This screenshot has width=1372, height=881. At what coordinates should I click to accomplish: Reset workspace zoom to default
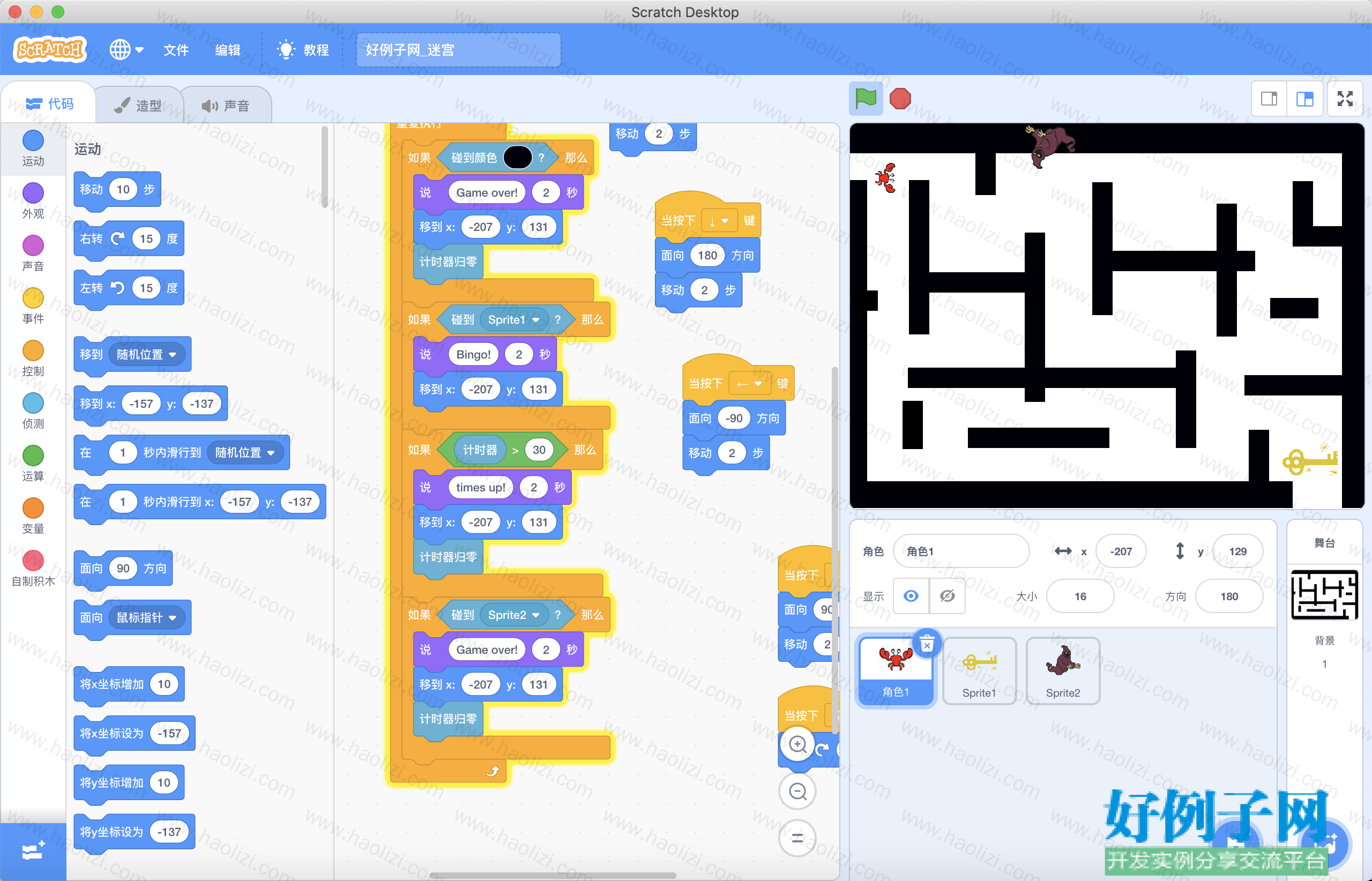797,838
